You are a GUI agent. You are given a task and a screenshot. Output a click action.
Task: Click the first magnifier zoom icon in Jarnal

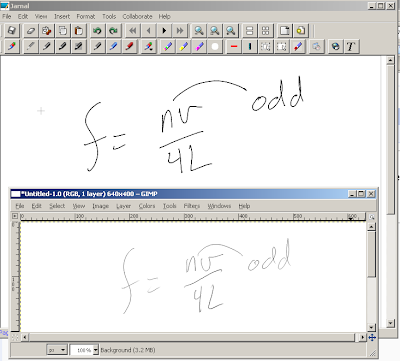(x=199, y=31)
